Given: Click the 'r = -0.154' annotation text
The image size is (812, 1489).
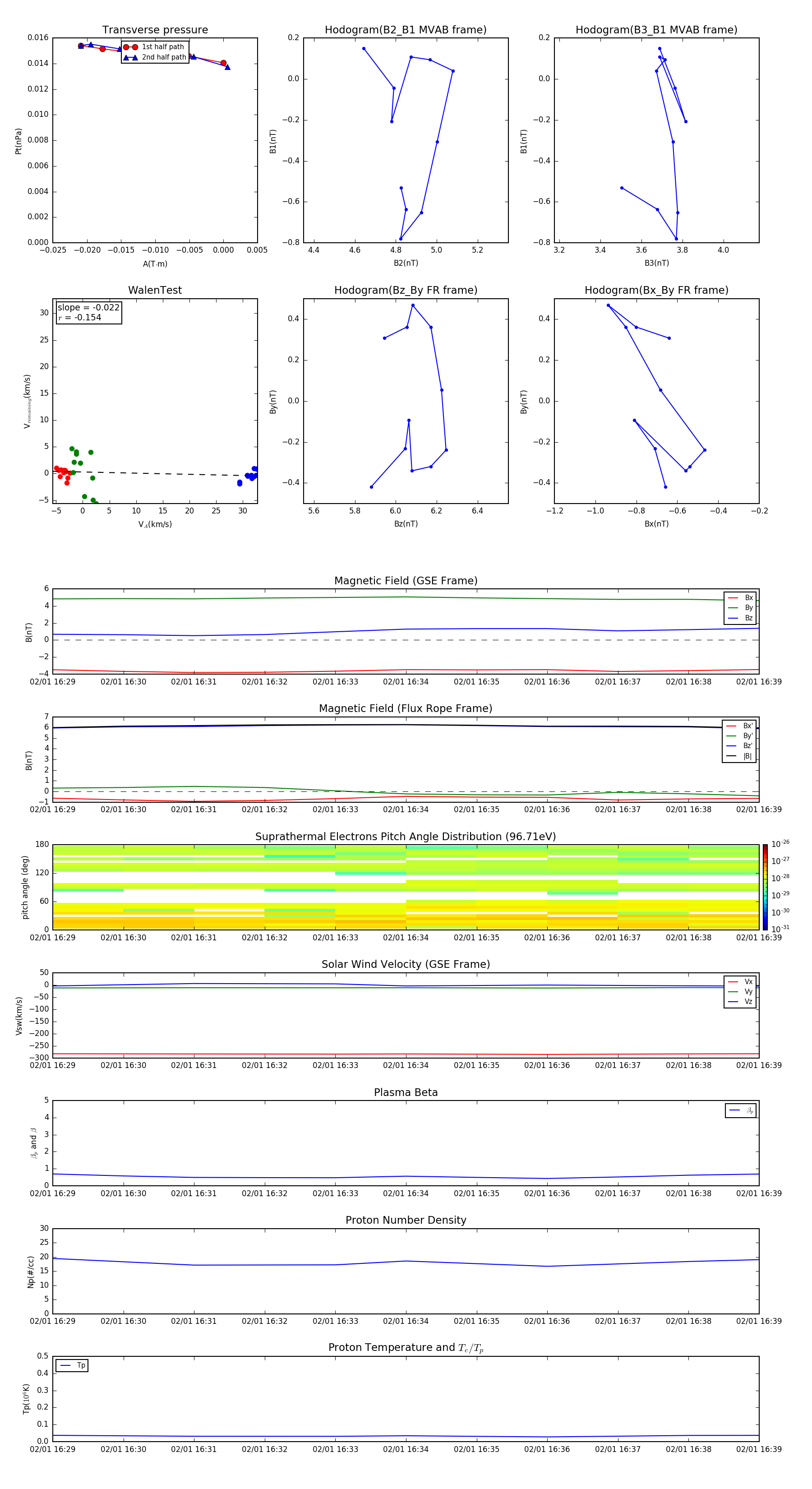Looking at the screenshot, I should [80, 317].
